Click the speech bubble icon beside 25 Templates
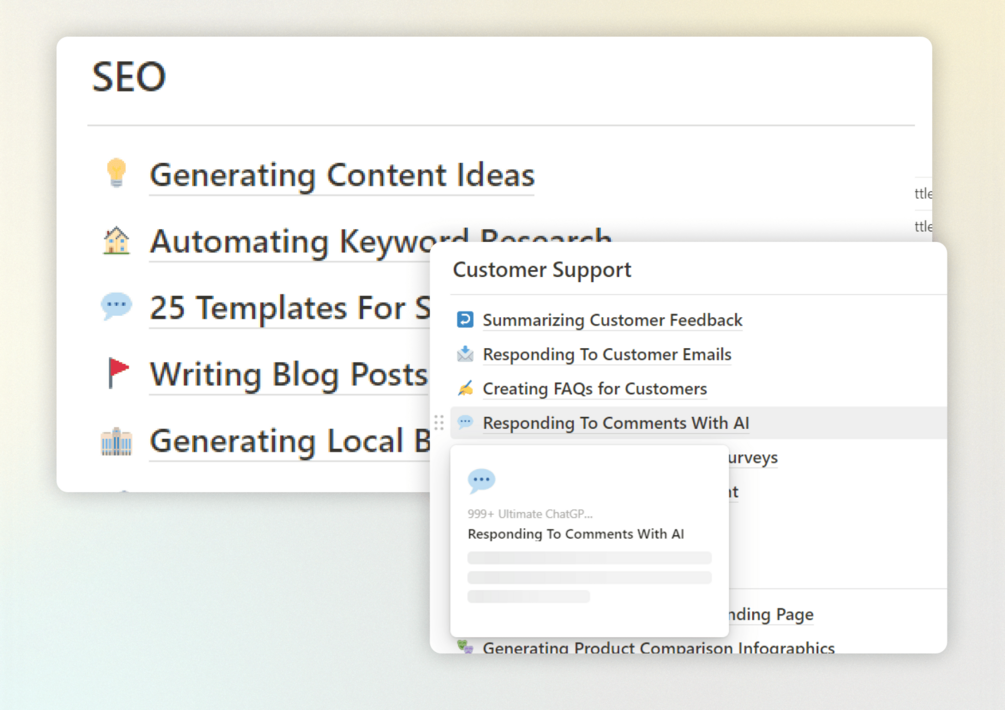Image resolution: width=1005 pixels, height=710 pixels. pos(116,306)
